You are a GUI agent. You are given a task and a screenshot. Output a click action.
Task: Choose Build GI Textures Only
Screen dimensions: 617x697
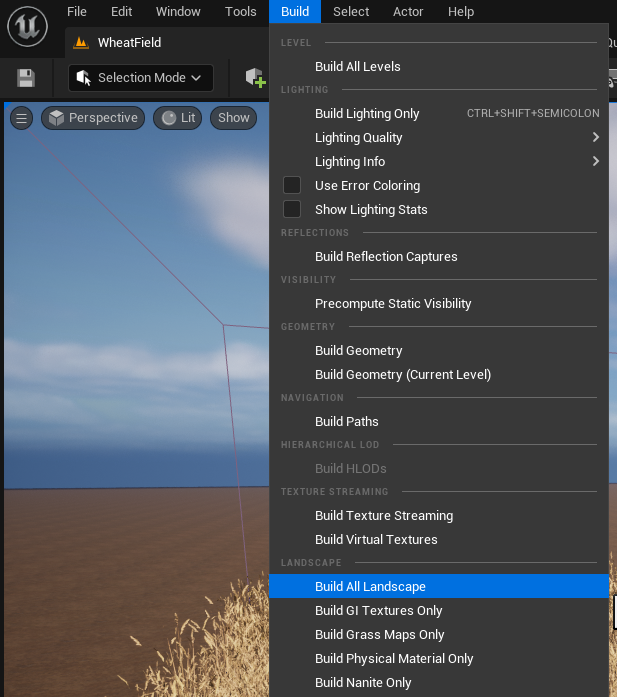tap(439, 611)
